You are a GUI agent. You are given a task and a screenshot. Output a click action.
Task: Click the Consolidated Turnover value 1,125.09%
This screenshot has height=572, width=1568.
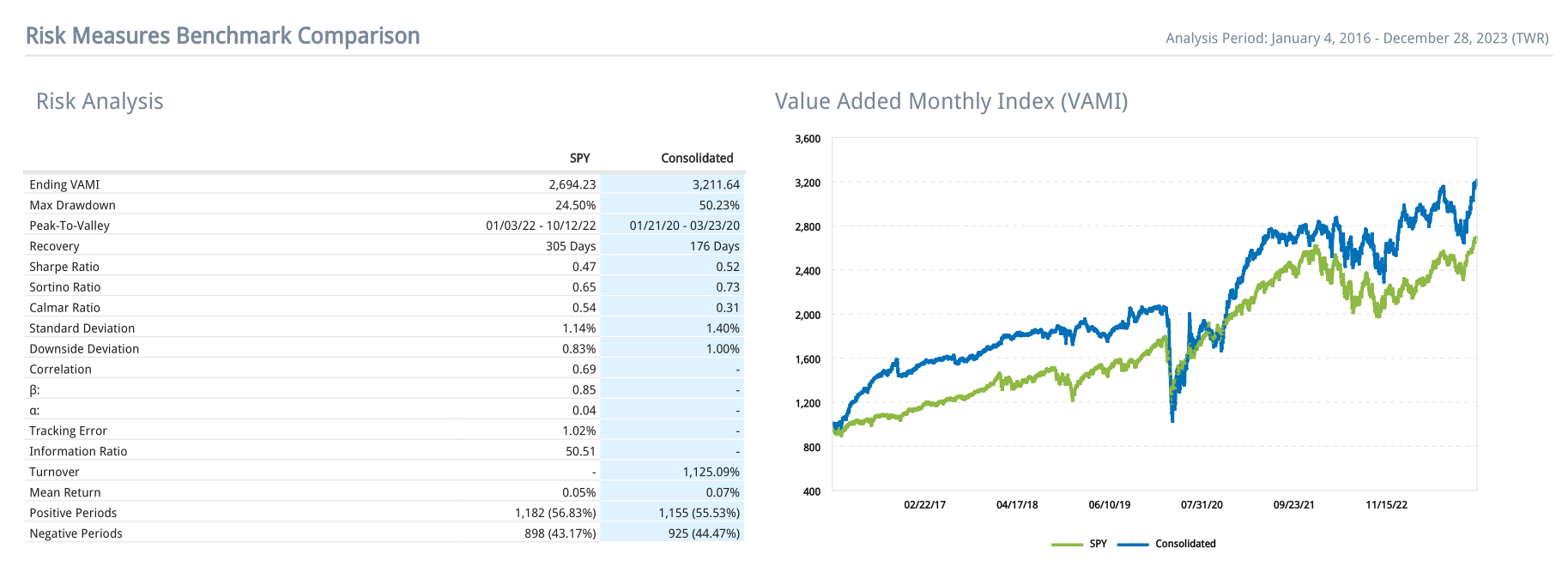coord(711,472)
